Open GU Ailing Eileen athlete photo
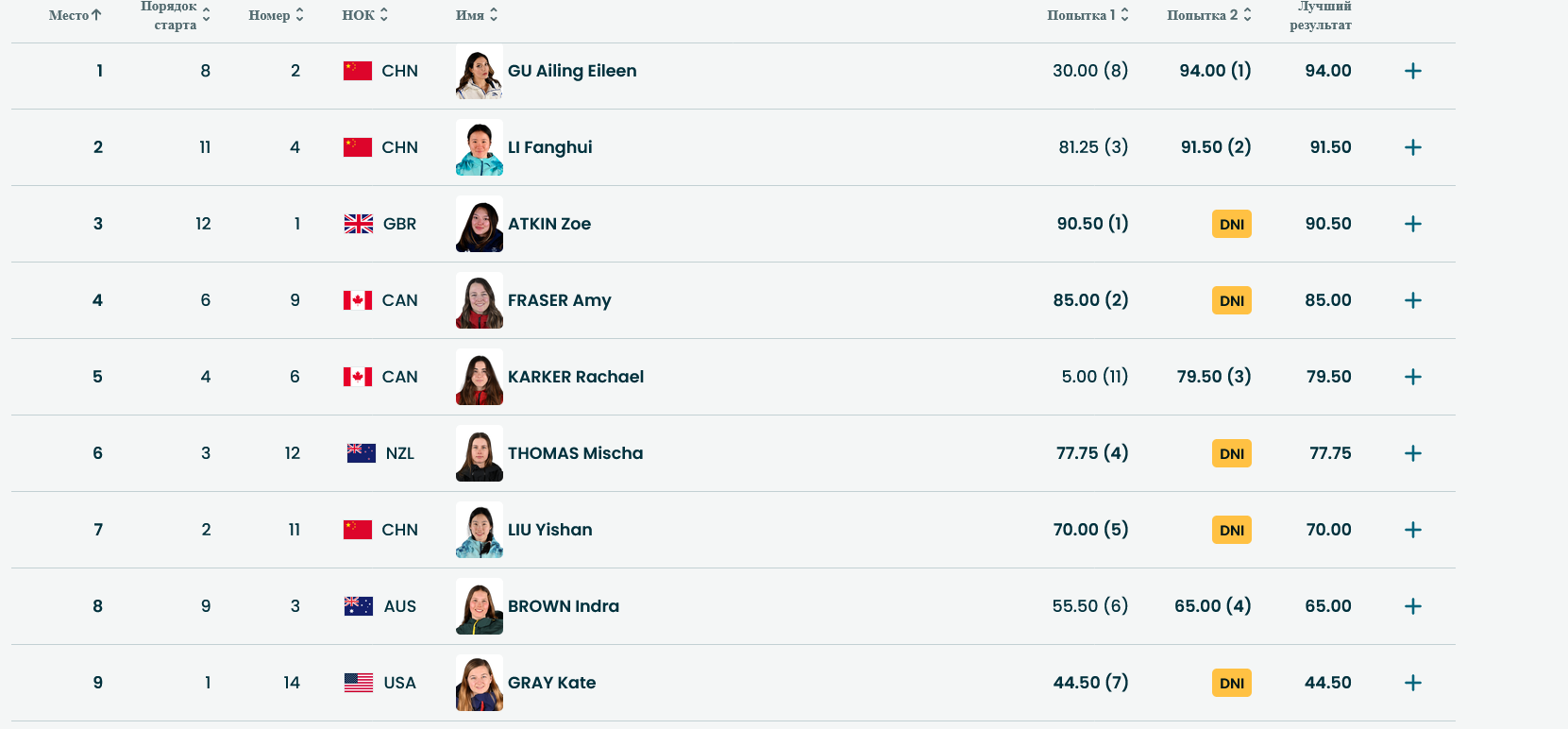This screenshot has height=729, width=1568. (x=480, y=72)
